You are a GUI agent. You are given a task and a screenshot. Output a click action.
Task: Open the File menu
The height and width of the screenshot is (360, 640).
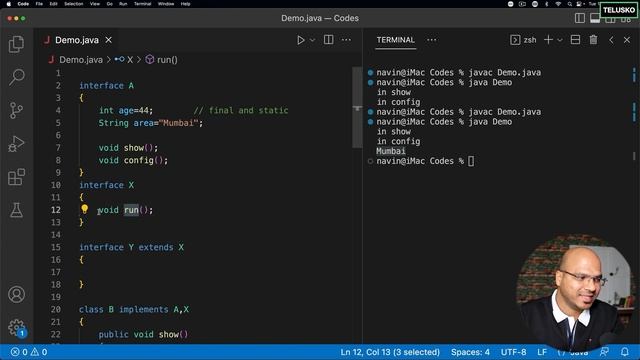pyautogui.click(x=39, y=4)
